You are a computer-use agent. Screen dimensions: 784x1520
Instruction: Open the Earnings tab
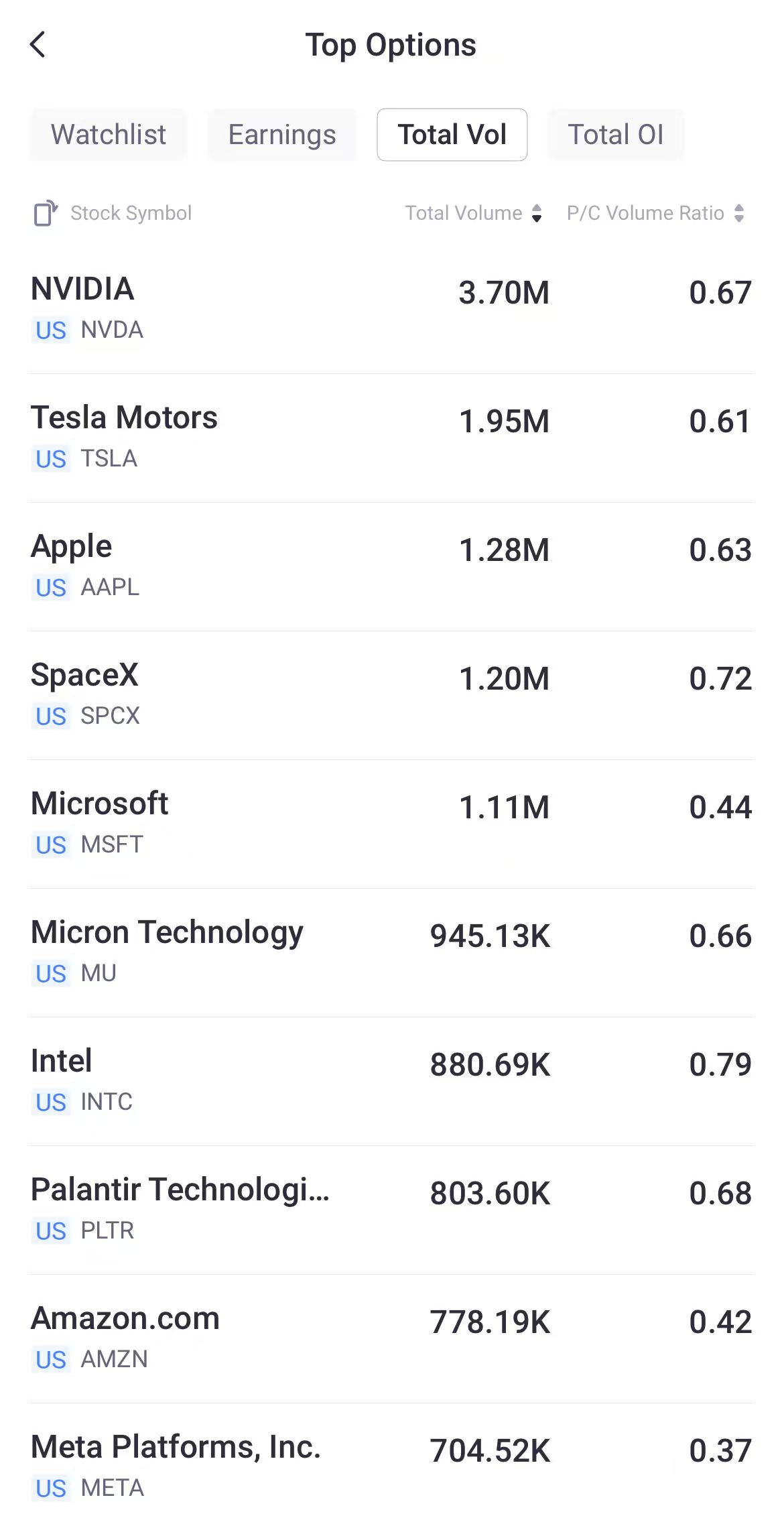pyautogui.click(x=282, y=135)
